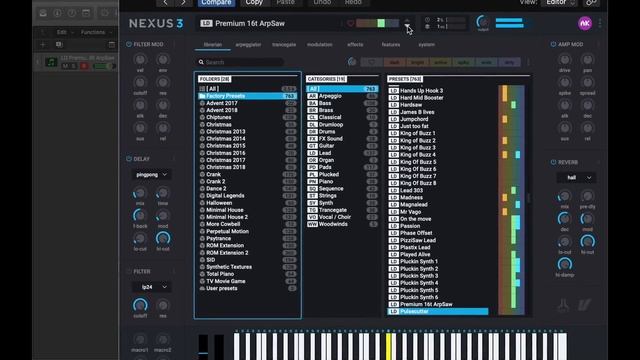Screen dimensions: 640x360
Task: Go to previous setting with left arrow
Action: [165, 2]
